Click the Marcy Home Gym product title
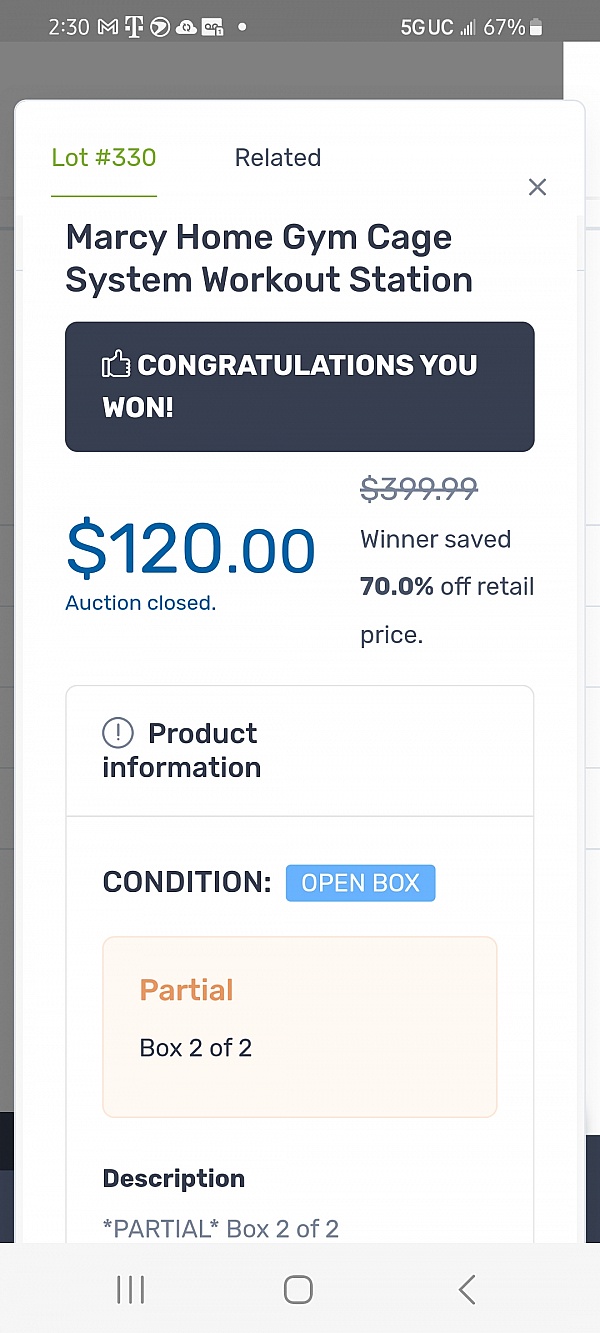The height and width of the screenshot is (1333, 600). 269,258
